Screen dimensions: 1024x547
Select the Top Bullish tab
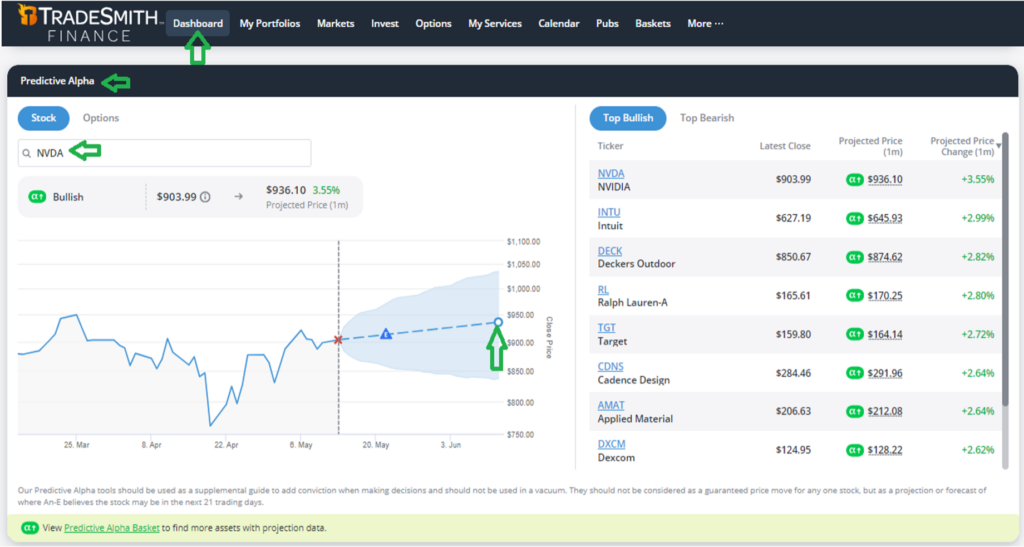[x=628, y=118]
